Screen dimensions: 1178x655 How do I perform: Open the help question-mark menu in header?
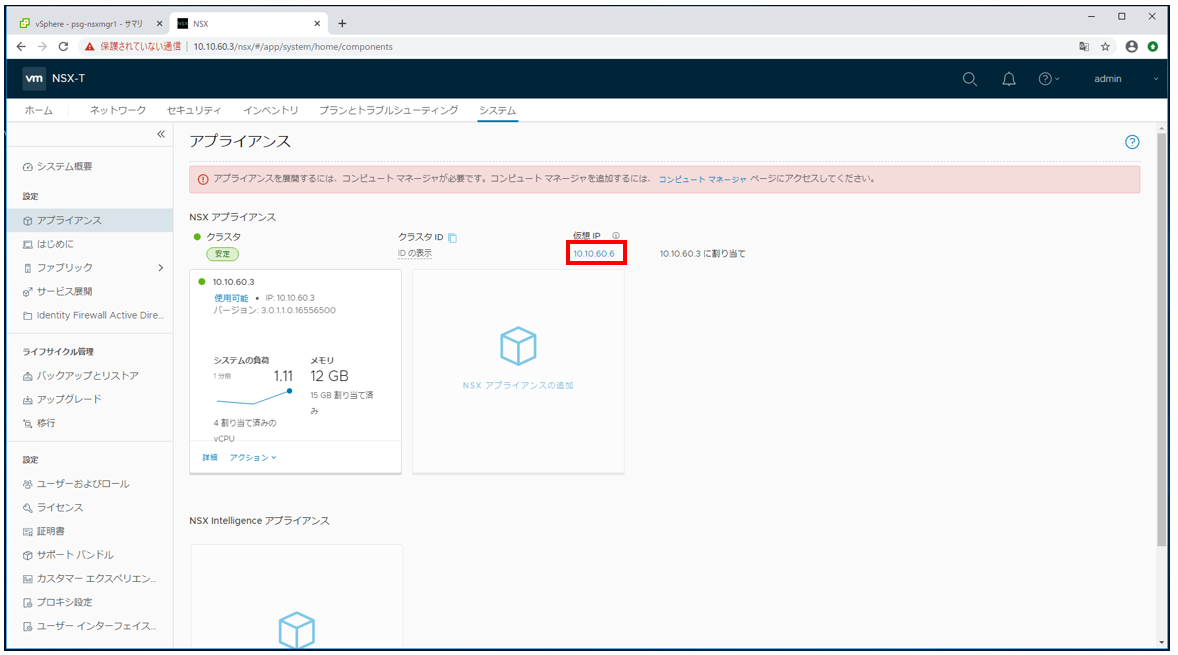[1048, 79]
